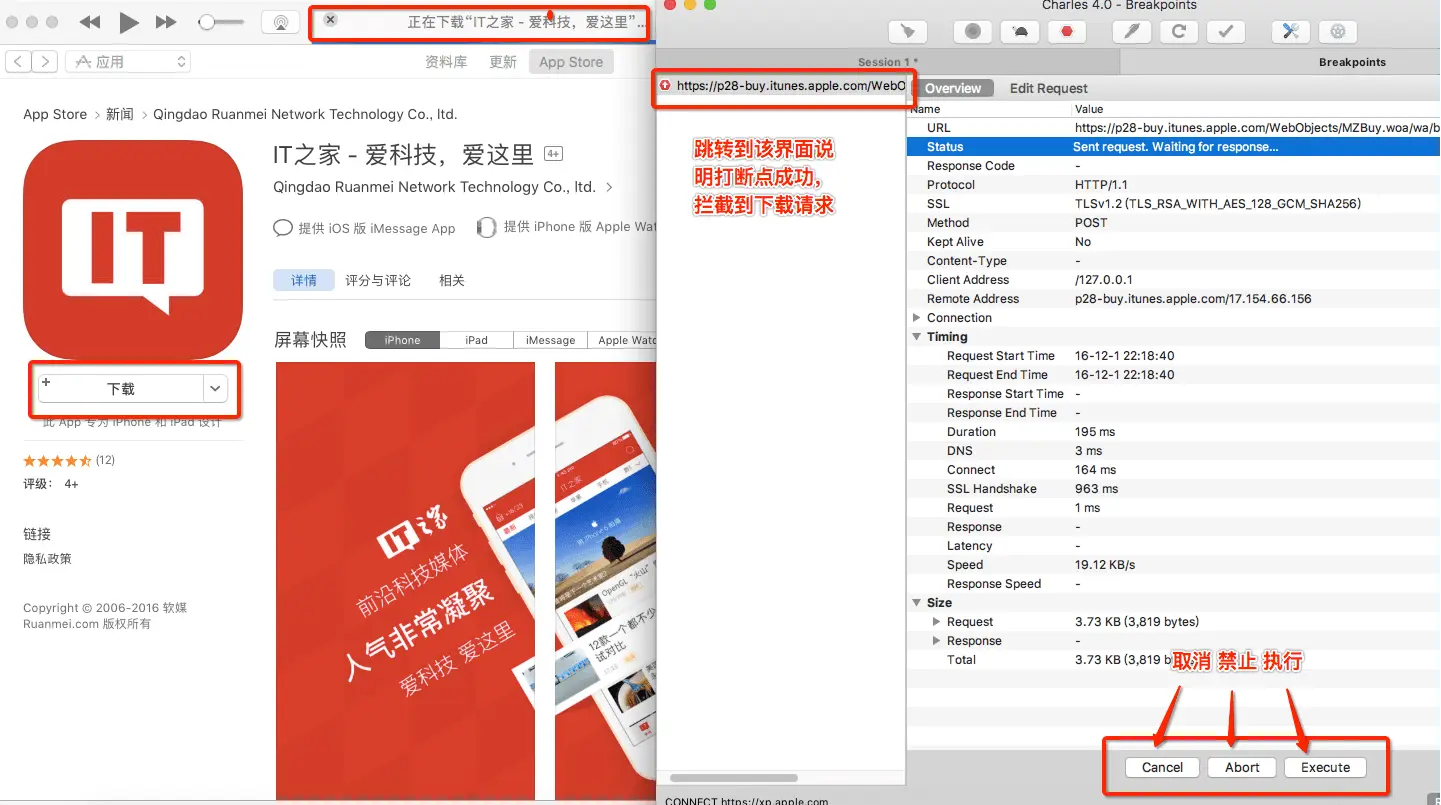The width and height of the screenshot is (1441, 805).
Task: Expand the Request size row
Action: (937, 622)
